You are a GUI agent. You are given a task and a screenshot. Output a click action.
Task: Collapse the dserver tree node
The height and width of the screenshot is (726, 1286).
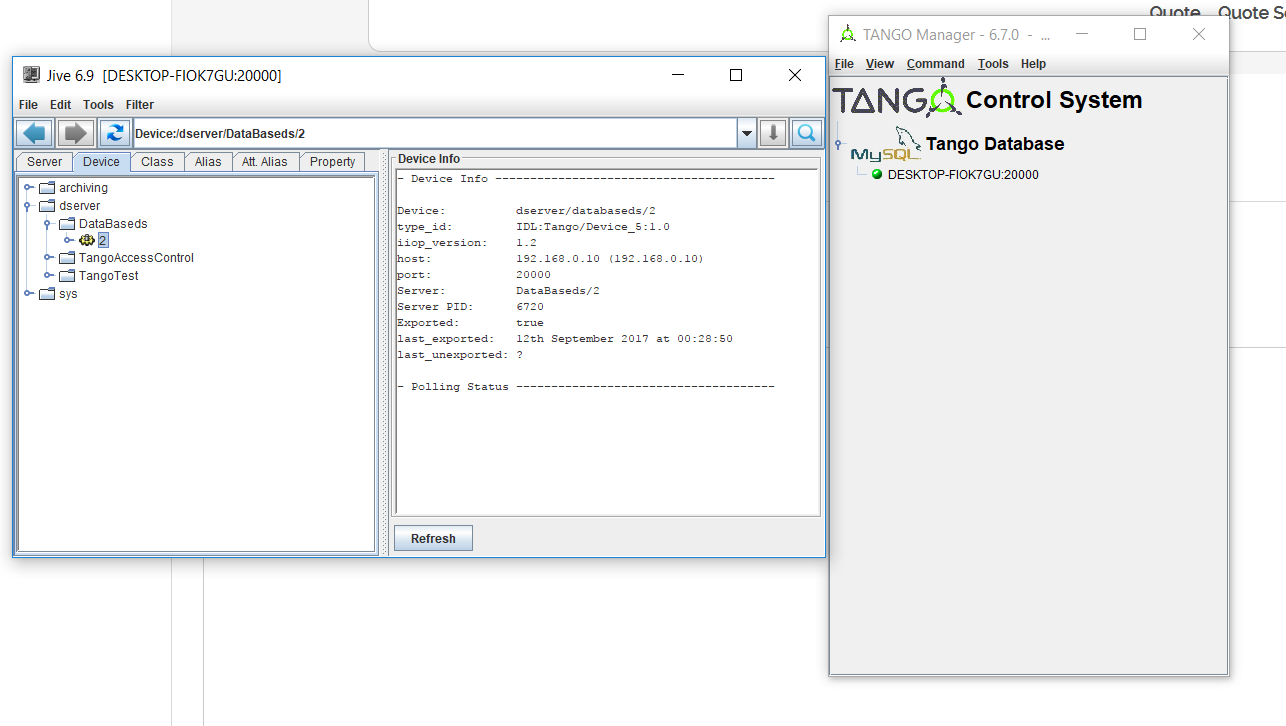pyautogui.click(x=28, y=206)
